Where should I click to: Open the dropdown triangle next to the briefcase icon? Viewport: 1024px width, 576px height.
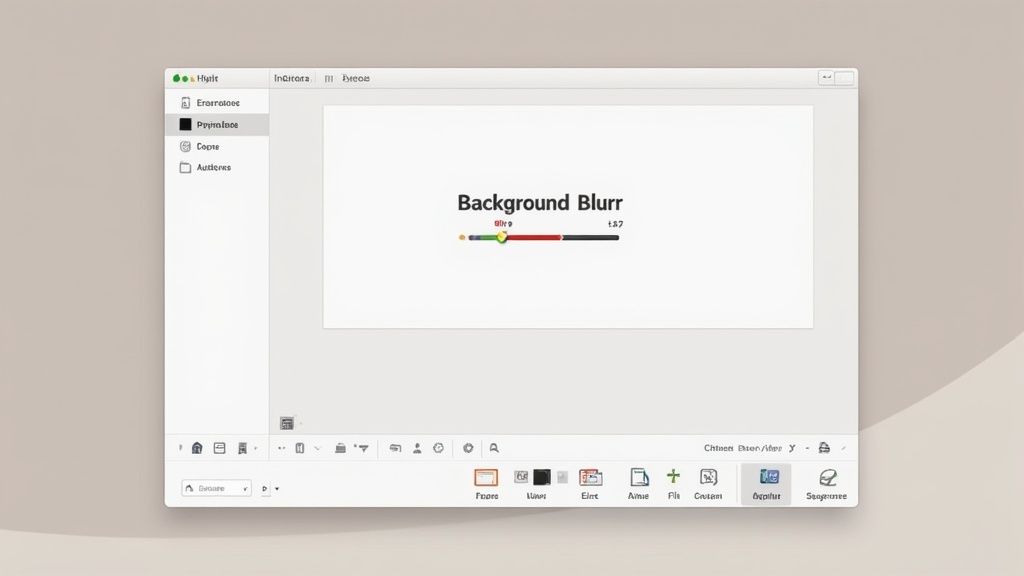coord(363,449)
